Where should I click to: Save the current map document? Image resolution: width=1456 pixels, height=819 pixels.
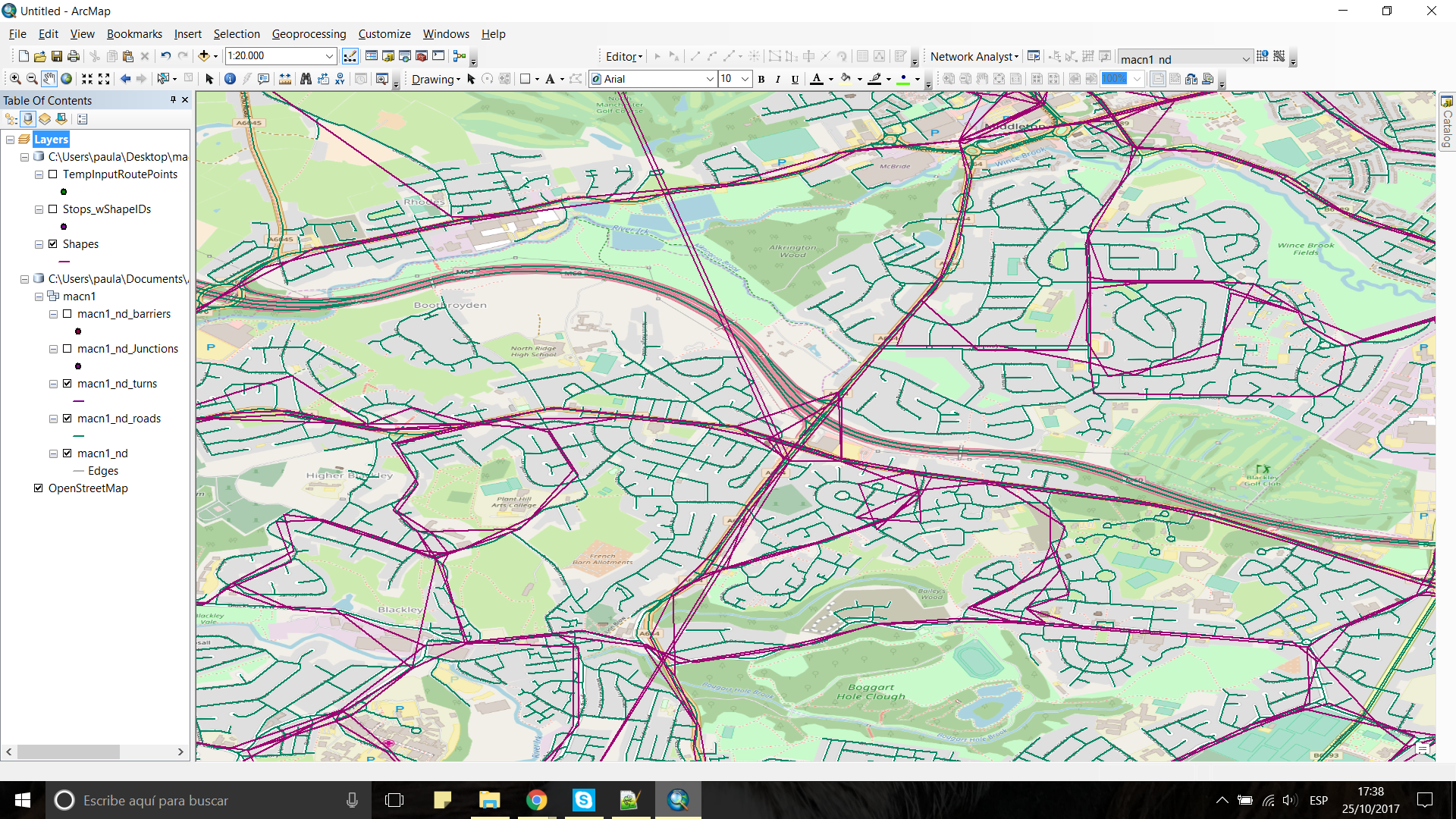57,56
